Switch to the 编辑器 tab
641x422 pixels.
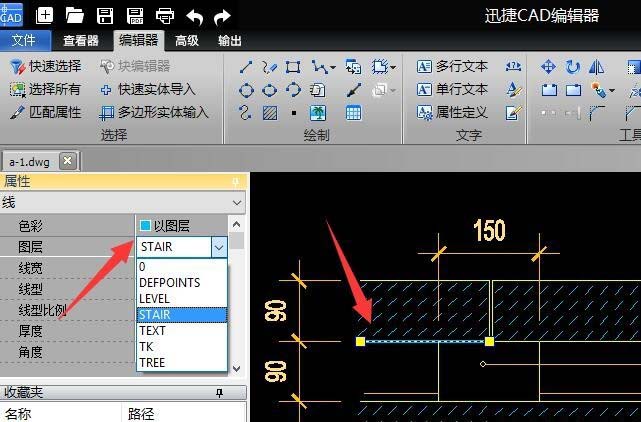click(139, 40)
